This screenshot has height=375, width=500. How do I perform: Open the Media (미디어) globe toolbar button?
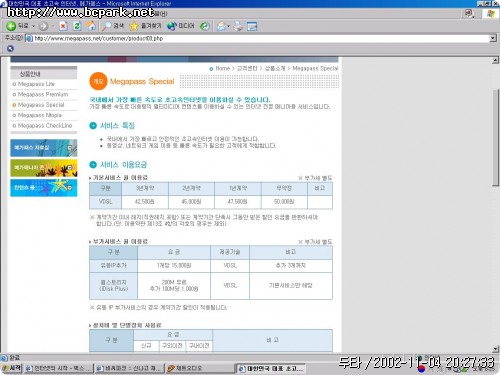tap(181, 26)
